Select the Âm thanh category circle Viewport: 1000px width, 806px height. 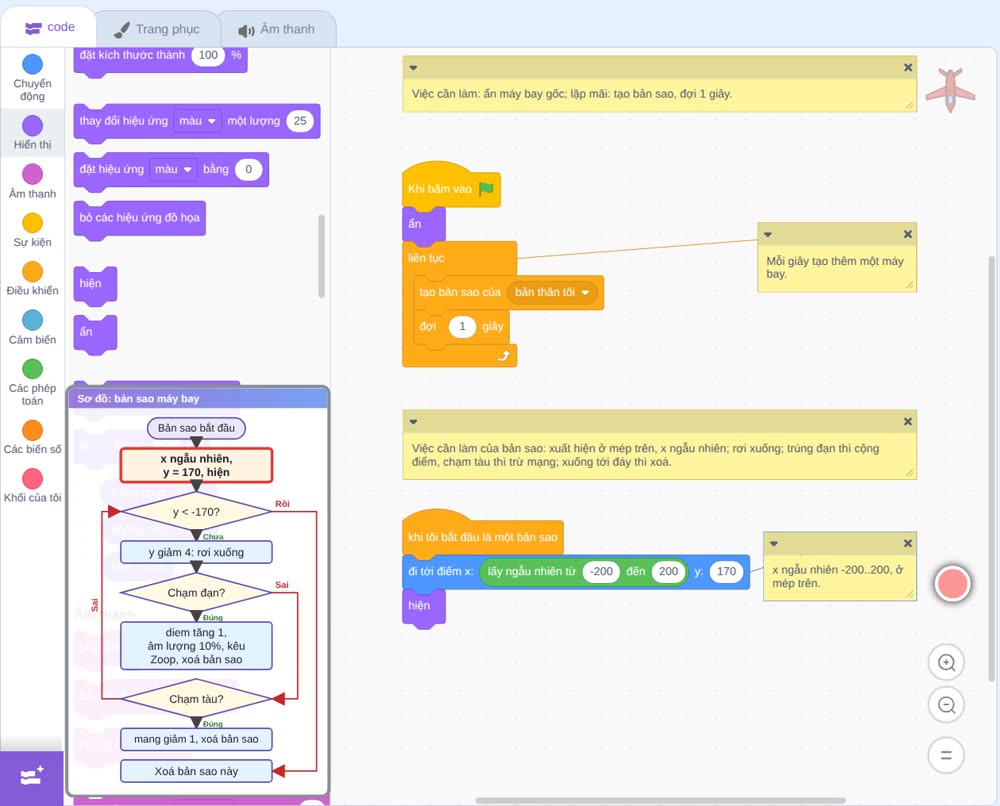tap(33, 174)
